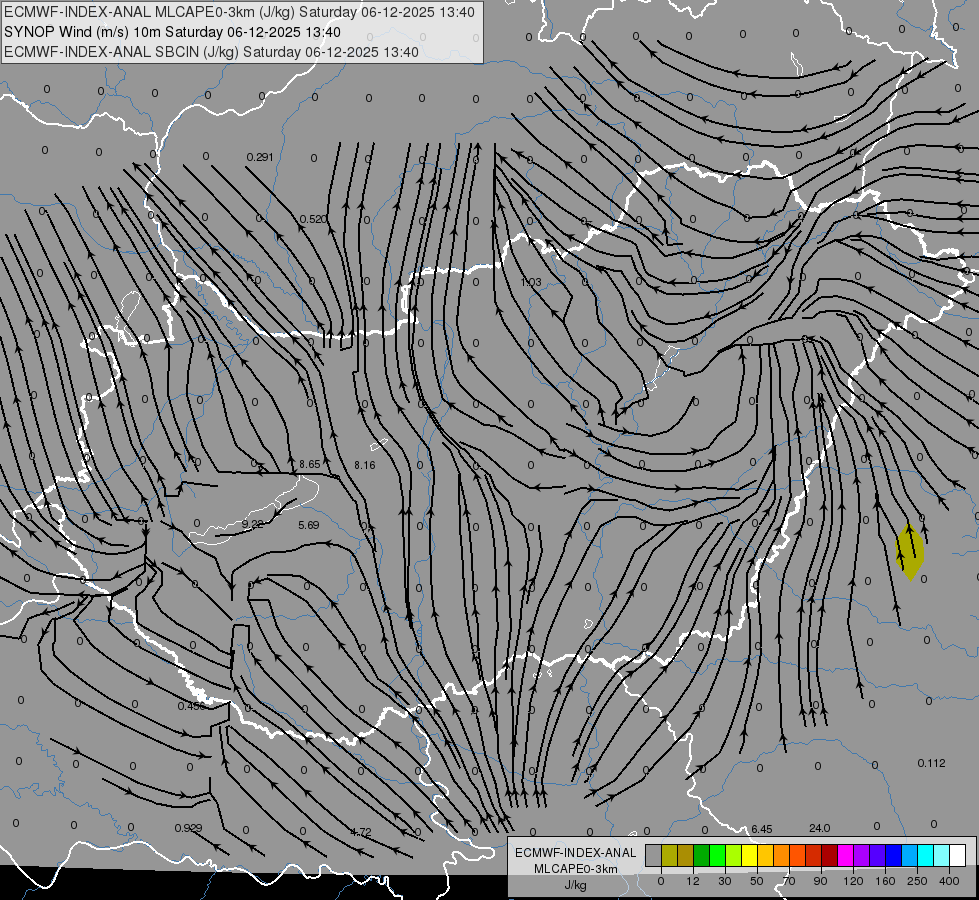Pick the bright yellow legend swatch

[x=749, y=856]
